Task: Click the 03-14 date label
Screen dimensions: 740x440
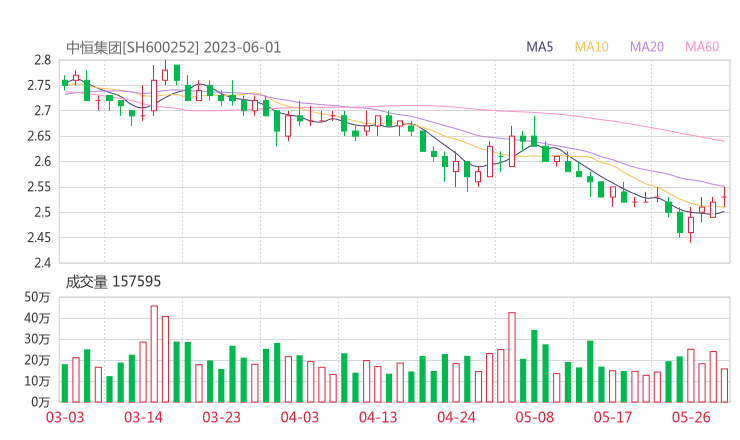Action: [x=143, y=417]
